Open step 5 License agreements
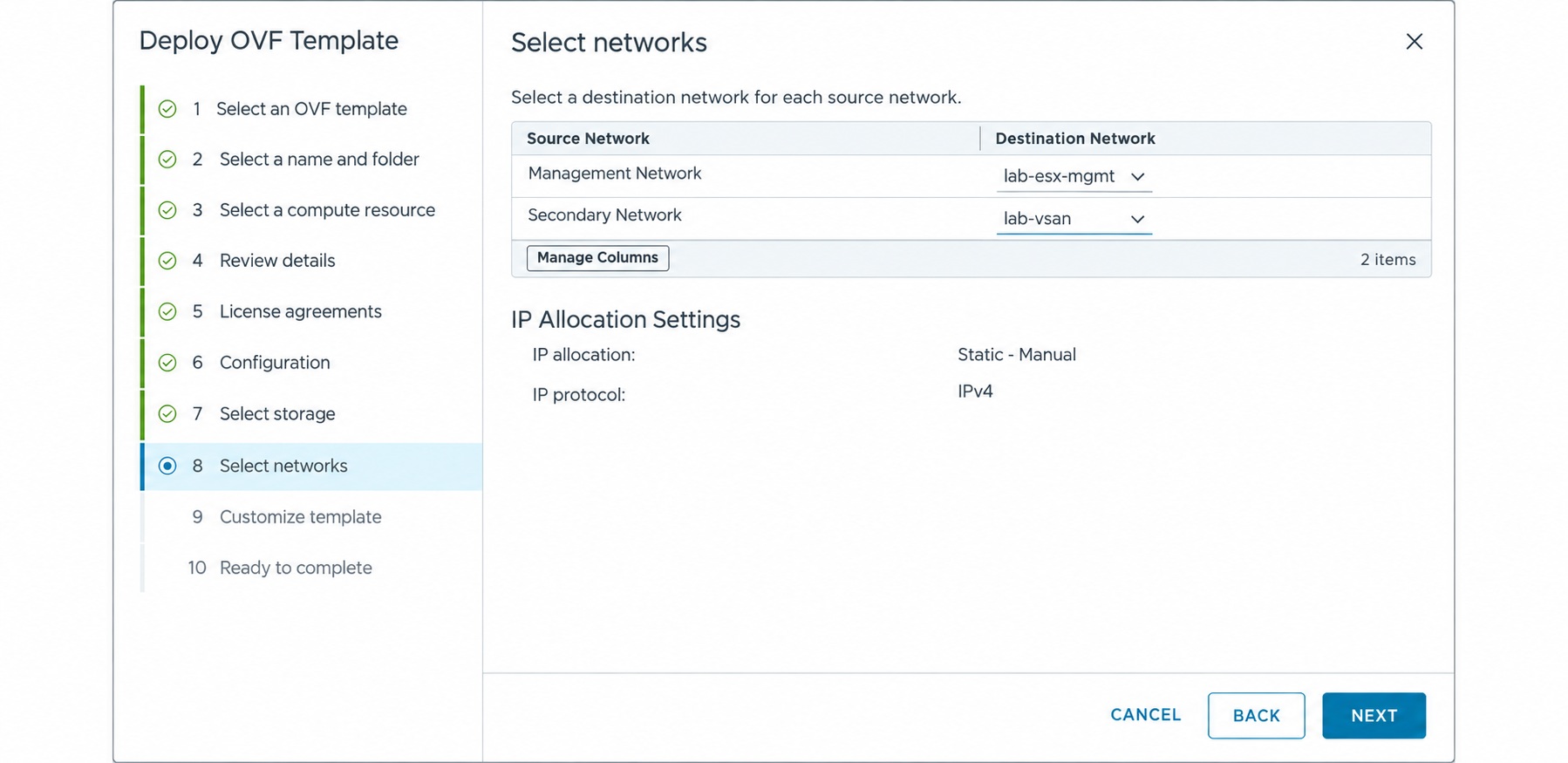 click(x=311, y=312)
